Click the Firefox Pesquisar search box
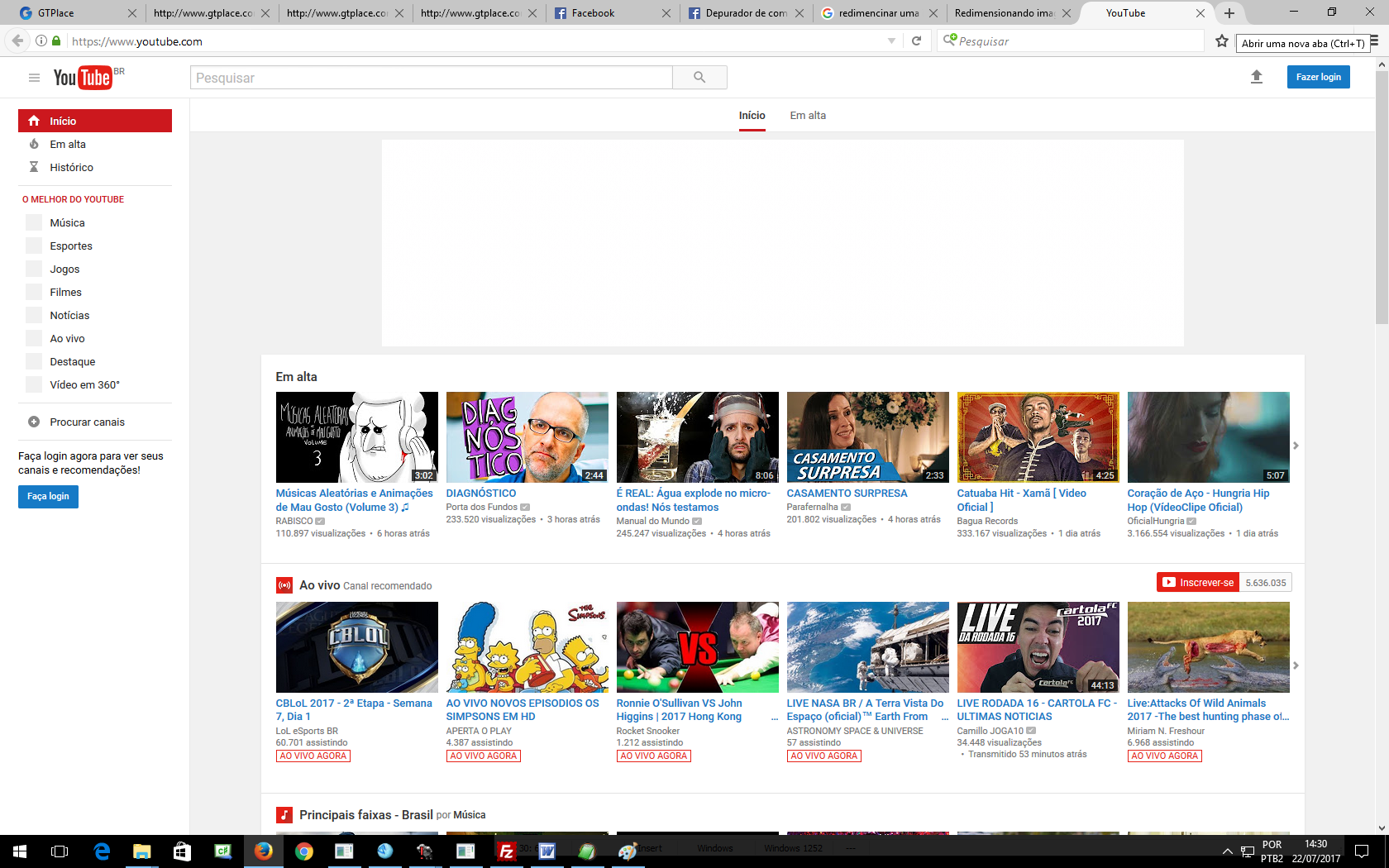This screenshot has height=868, width=1389. (x=1070, y=41)
